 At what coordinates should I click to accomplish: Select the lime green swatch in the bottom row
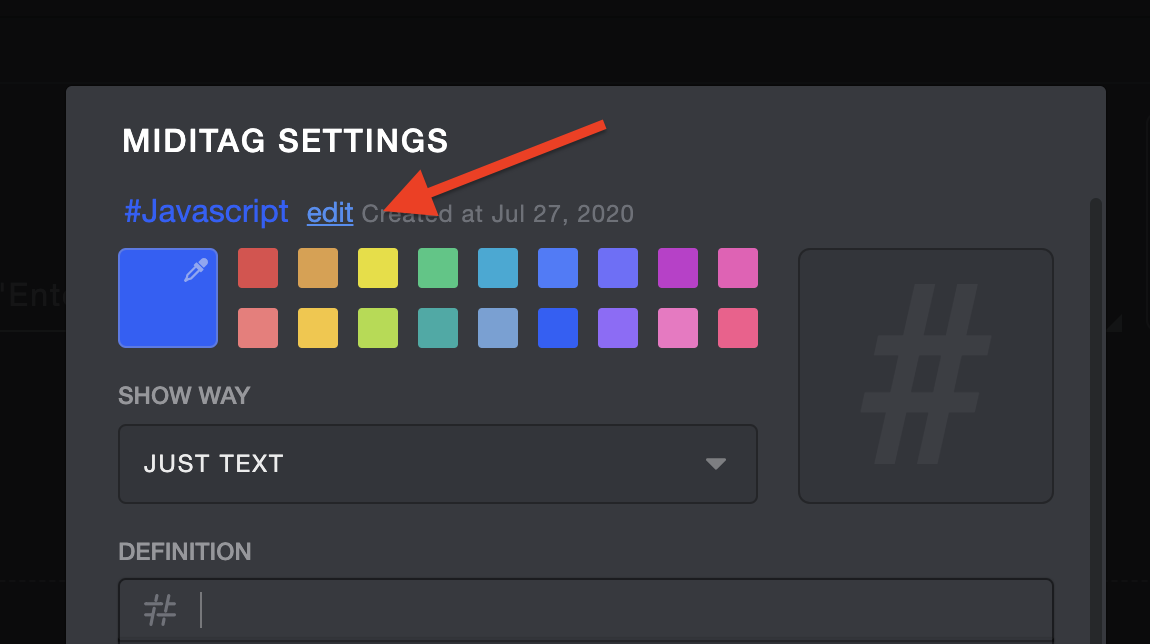378,328
